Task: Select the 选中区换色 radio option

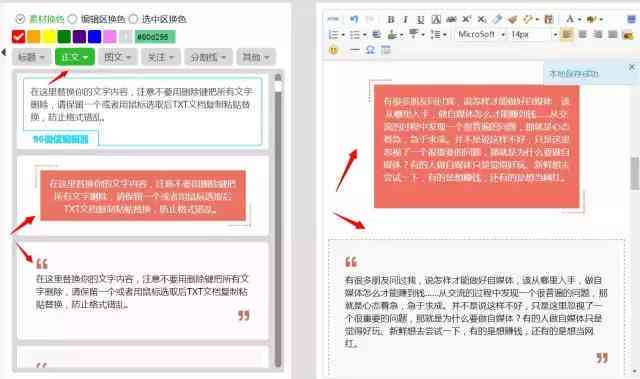Action: coord(133,19)
